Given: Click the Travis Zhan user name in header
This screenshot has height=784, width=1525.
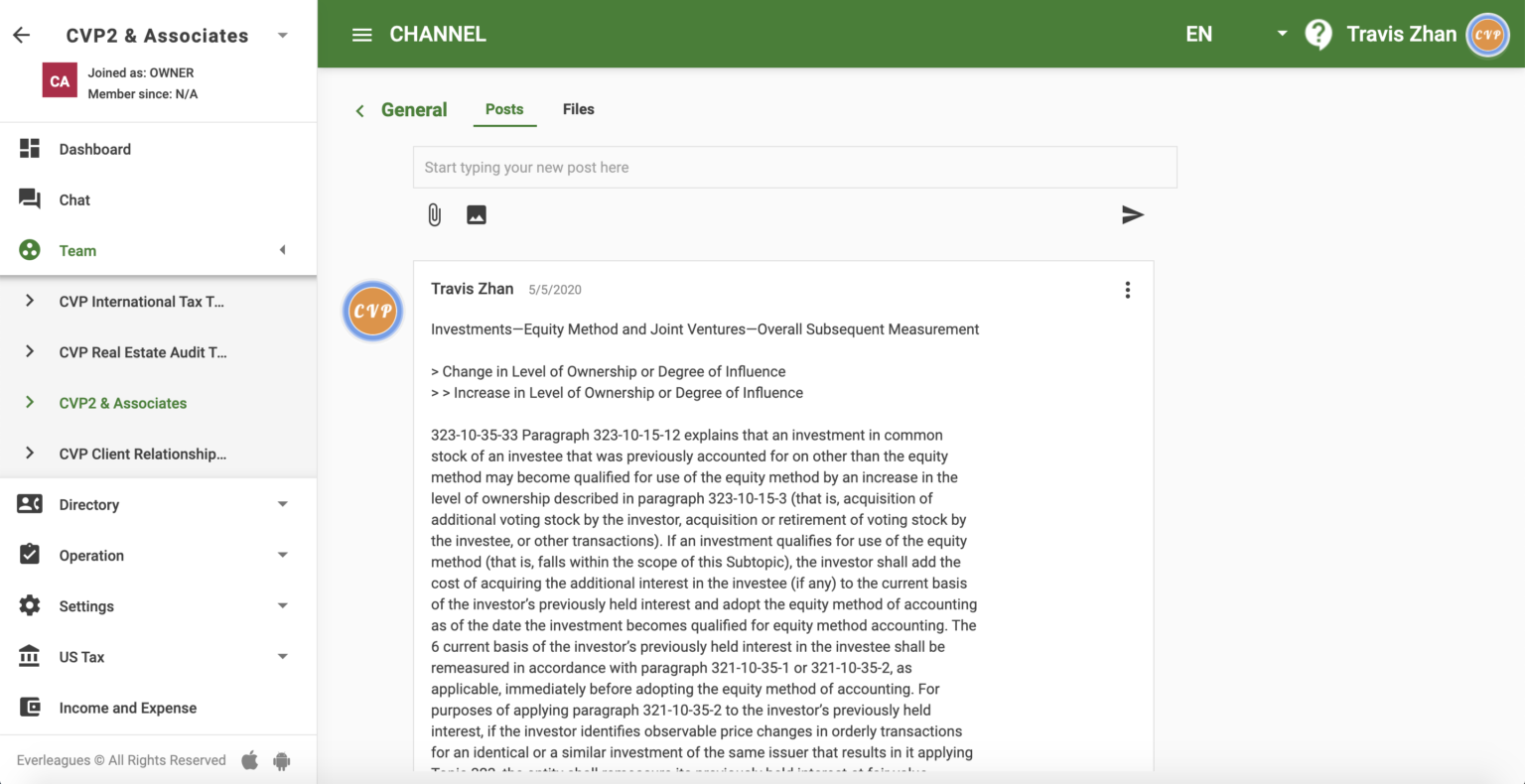Looking at the screenshot, I should click(x=1401, y=34).
